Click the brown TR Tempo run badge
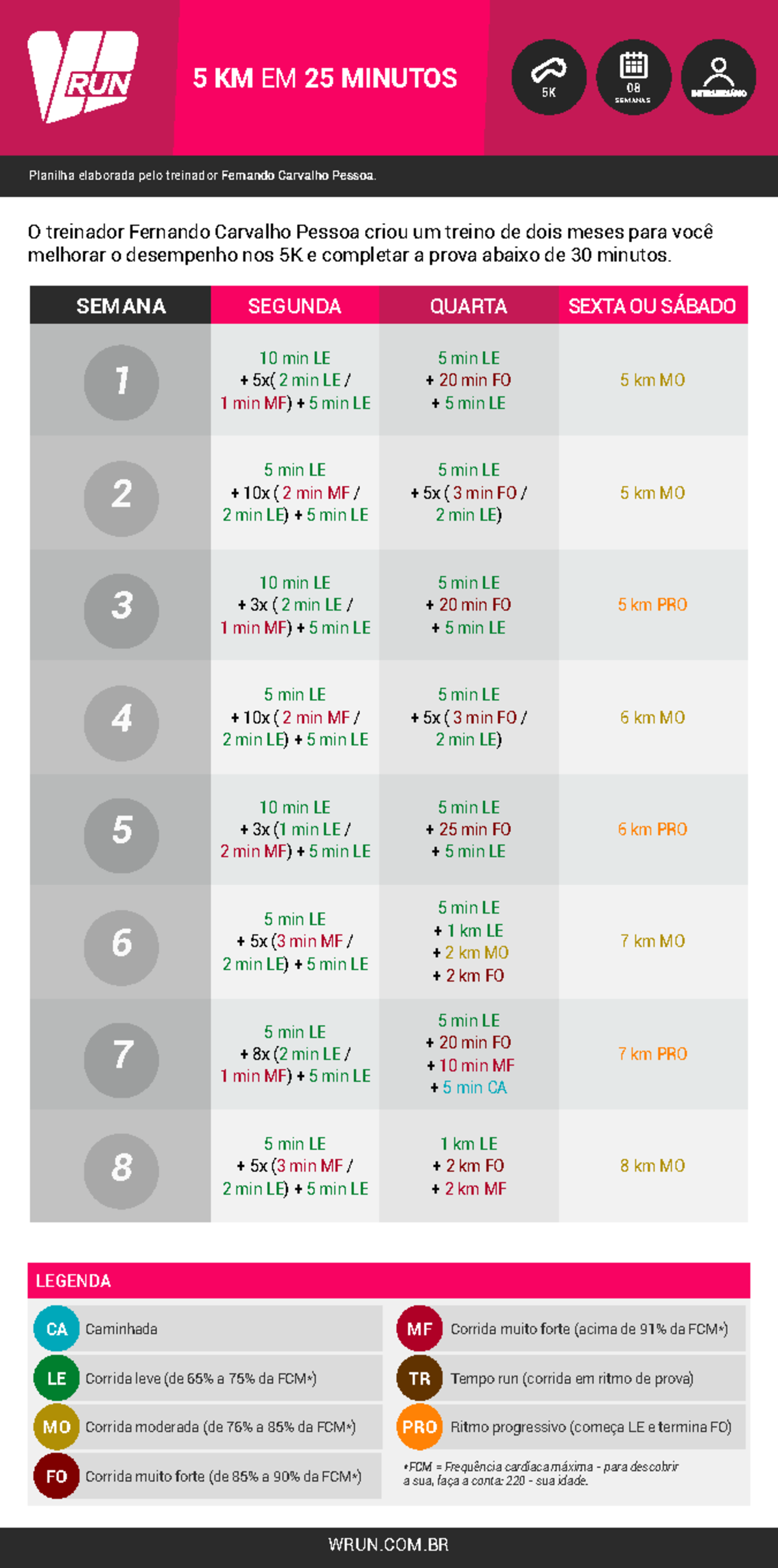Screen dimensions: 778x1568 coord(419,1378)
